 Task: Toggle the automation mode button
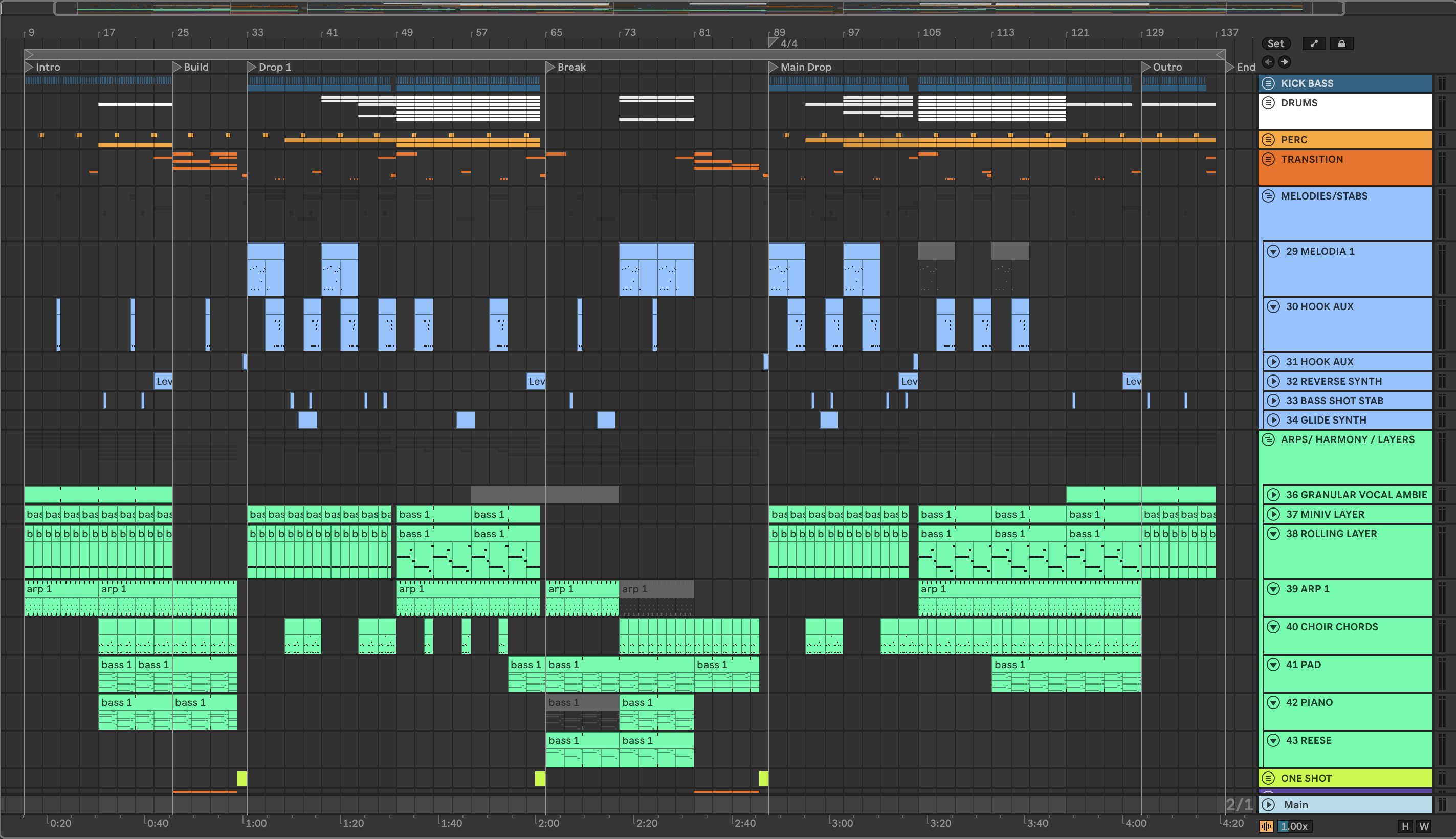pos(1314,44)
